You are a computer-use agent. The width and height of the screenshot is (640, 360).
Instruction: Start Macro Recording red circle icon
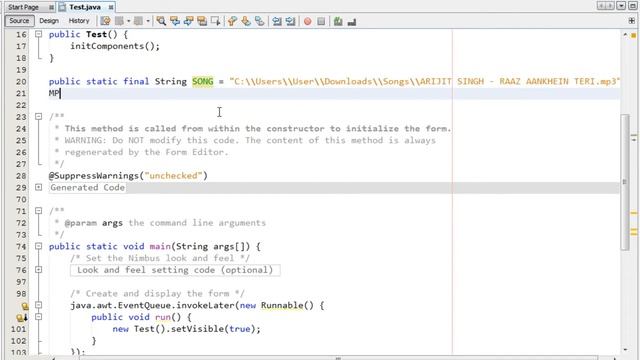tap(308, 21)
